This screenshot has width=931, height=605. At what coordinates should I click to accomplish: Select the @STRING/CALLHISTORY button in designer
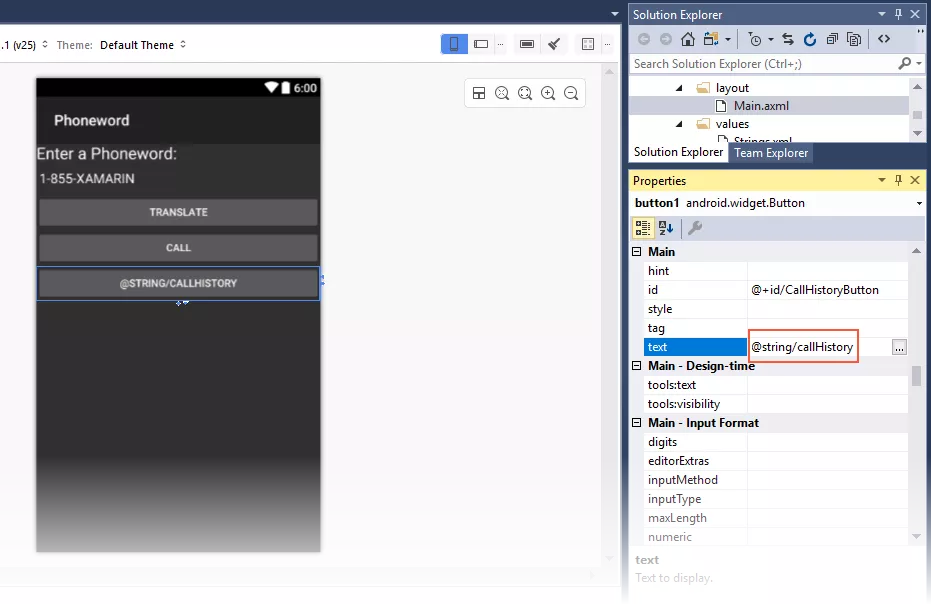178,283
